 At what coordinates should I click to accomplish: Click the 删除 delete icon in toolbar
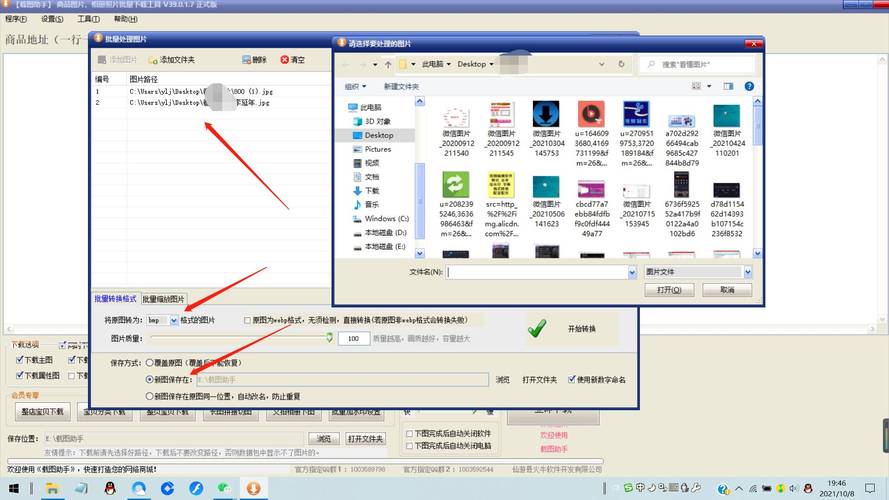tap(244, 60)
